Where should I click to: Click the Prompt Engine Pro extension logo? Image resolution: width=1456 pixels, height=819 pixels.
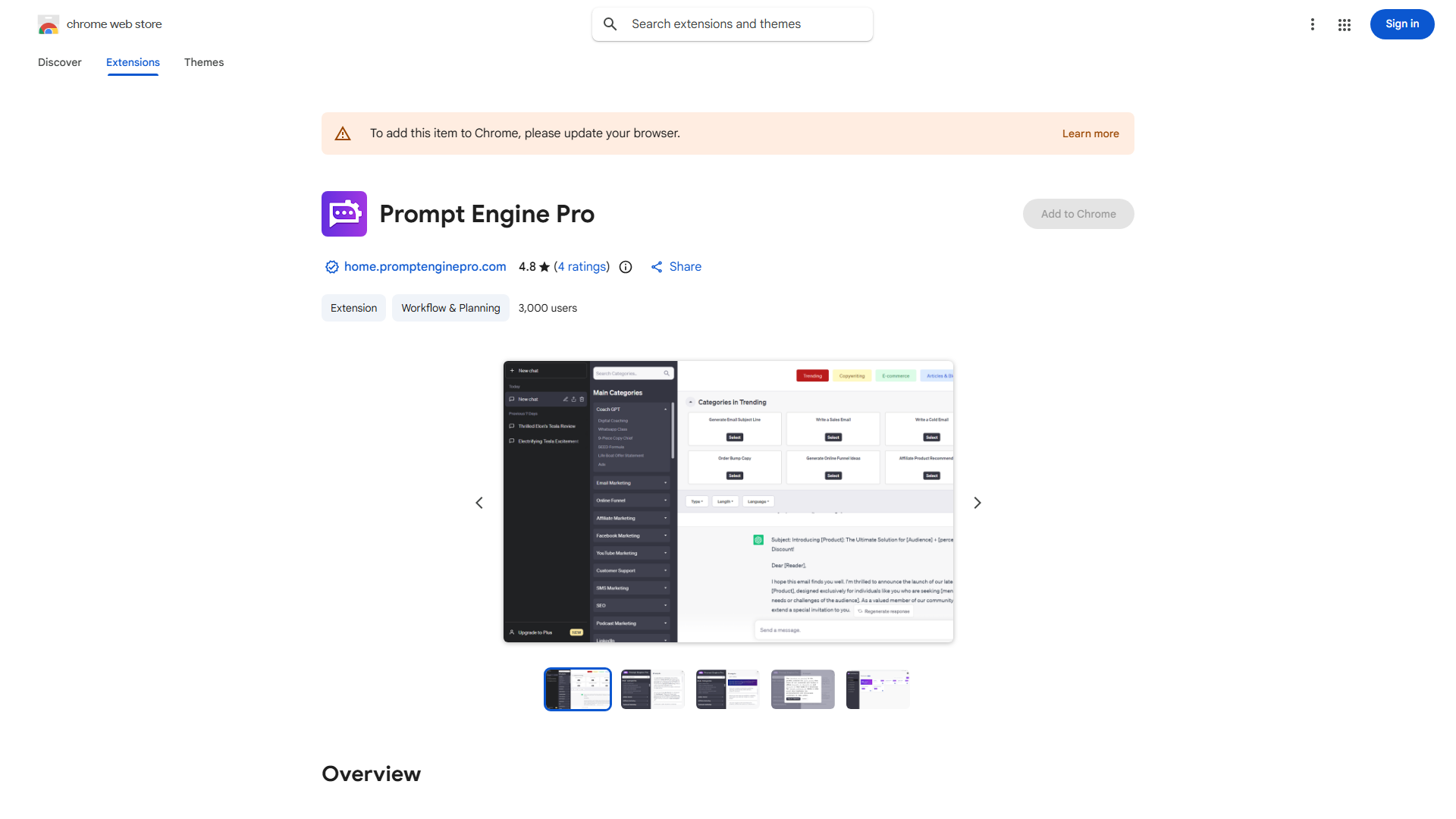tap(344, 214)
